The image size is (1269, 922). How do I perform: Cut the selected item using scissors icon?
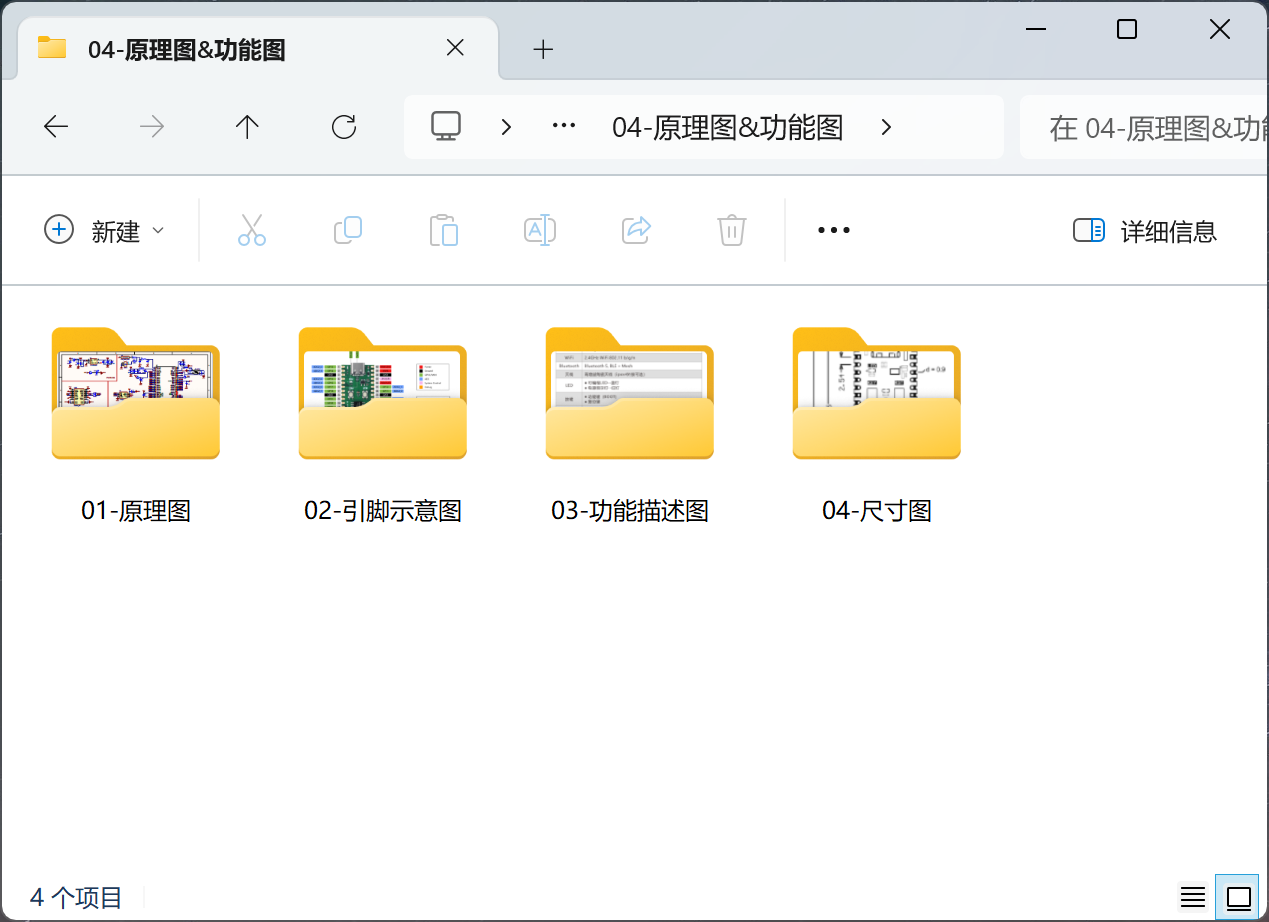coord(252,230)
